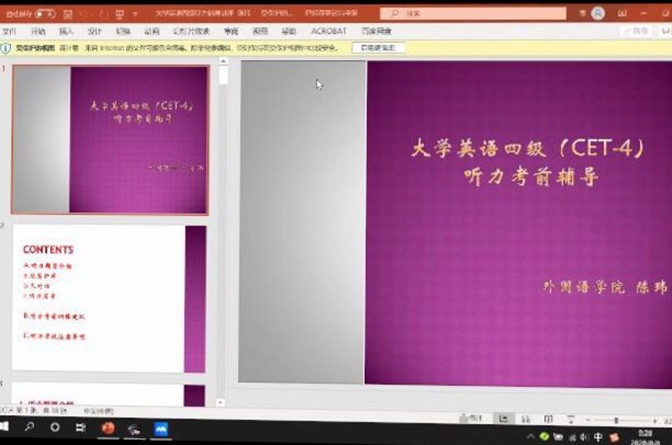
Task: Click the search box in title bar
Action: (x=450, y=14)
